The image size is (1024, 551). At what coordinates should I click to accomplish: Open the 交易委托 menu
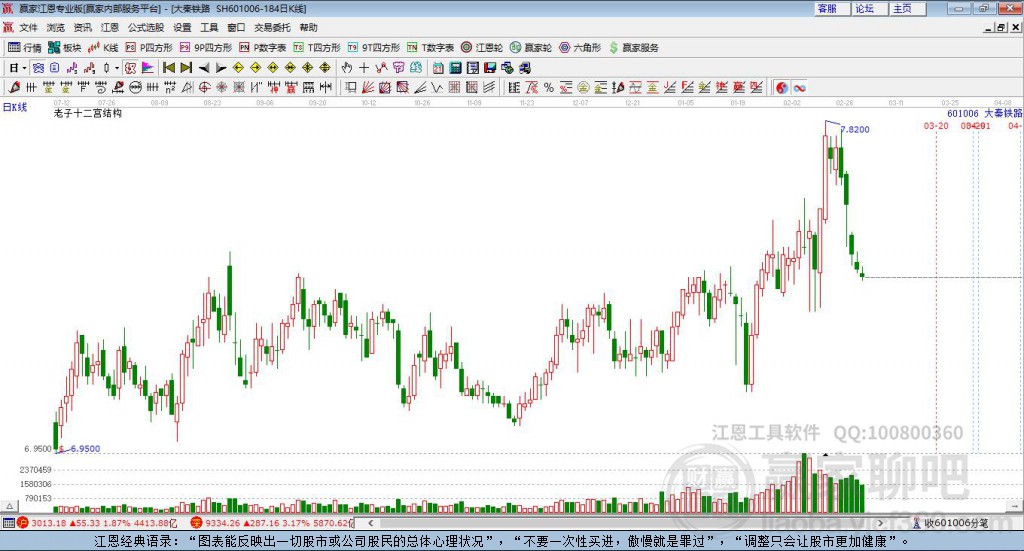click(x=272, y=27)
